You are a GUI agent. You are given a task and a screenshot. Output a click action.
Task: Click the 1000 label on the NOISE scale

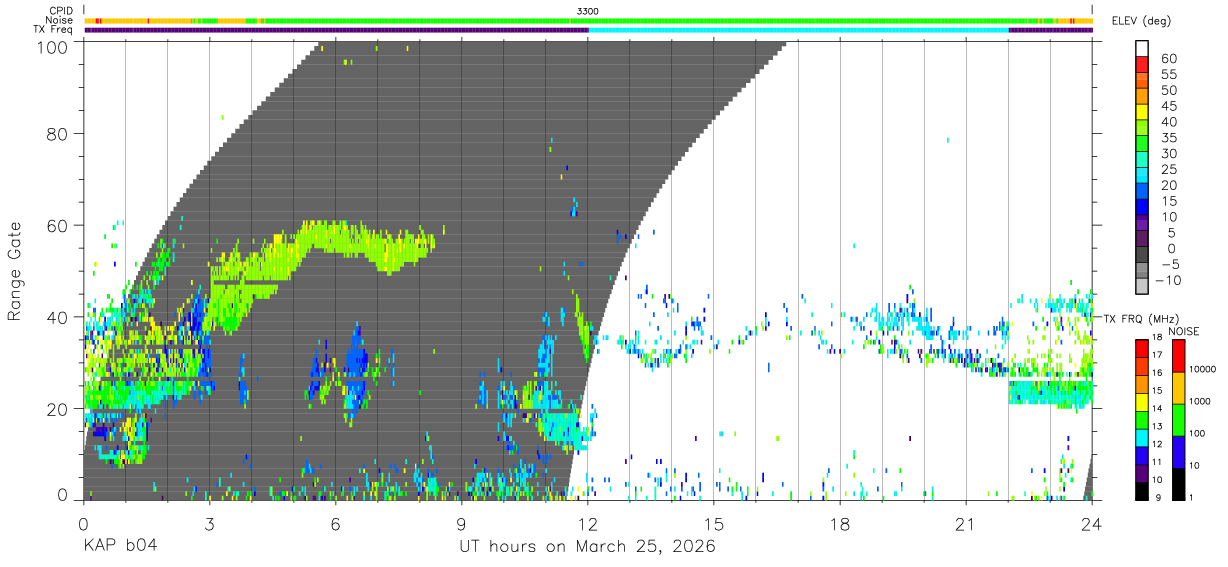pos(1201,401)
